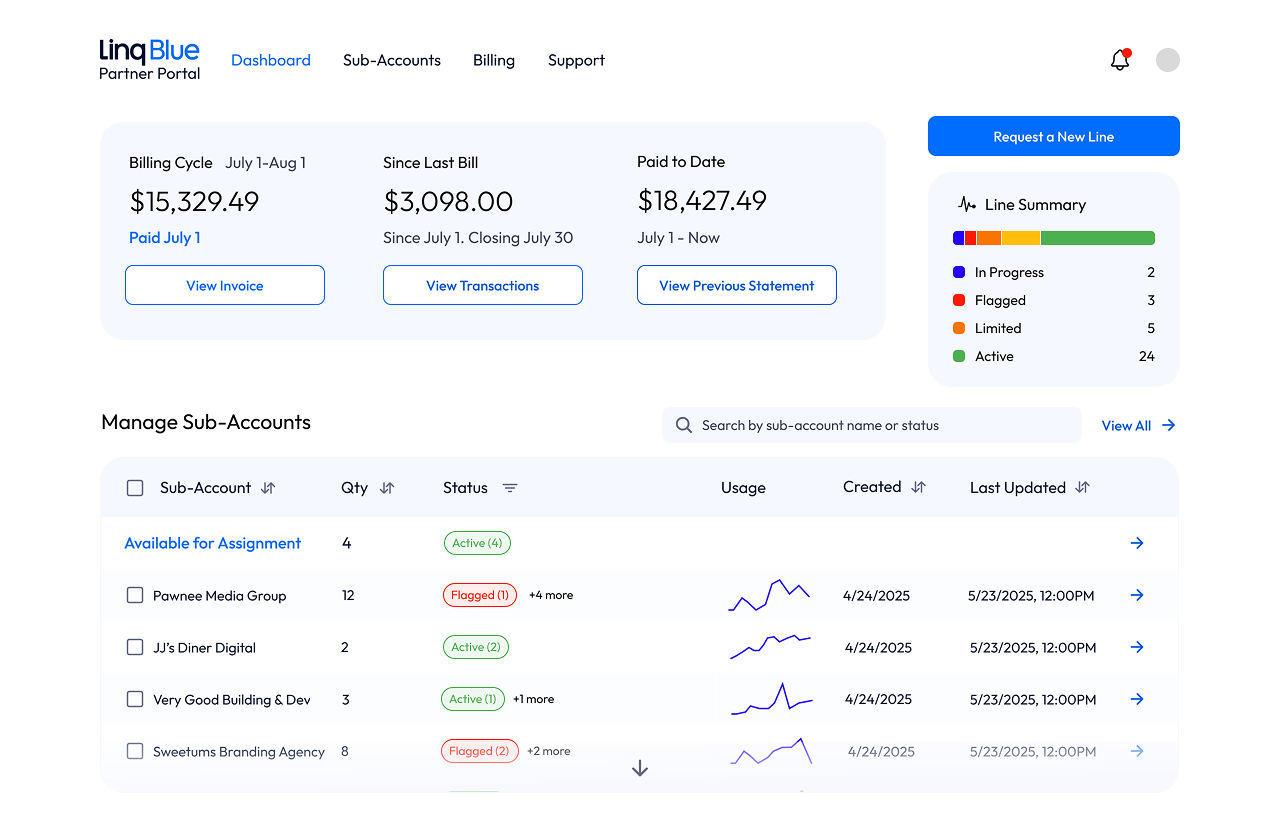The image size is (1280, 832).
Task: Open JJ's Diner Digital row arrow
Action: 1137,647
